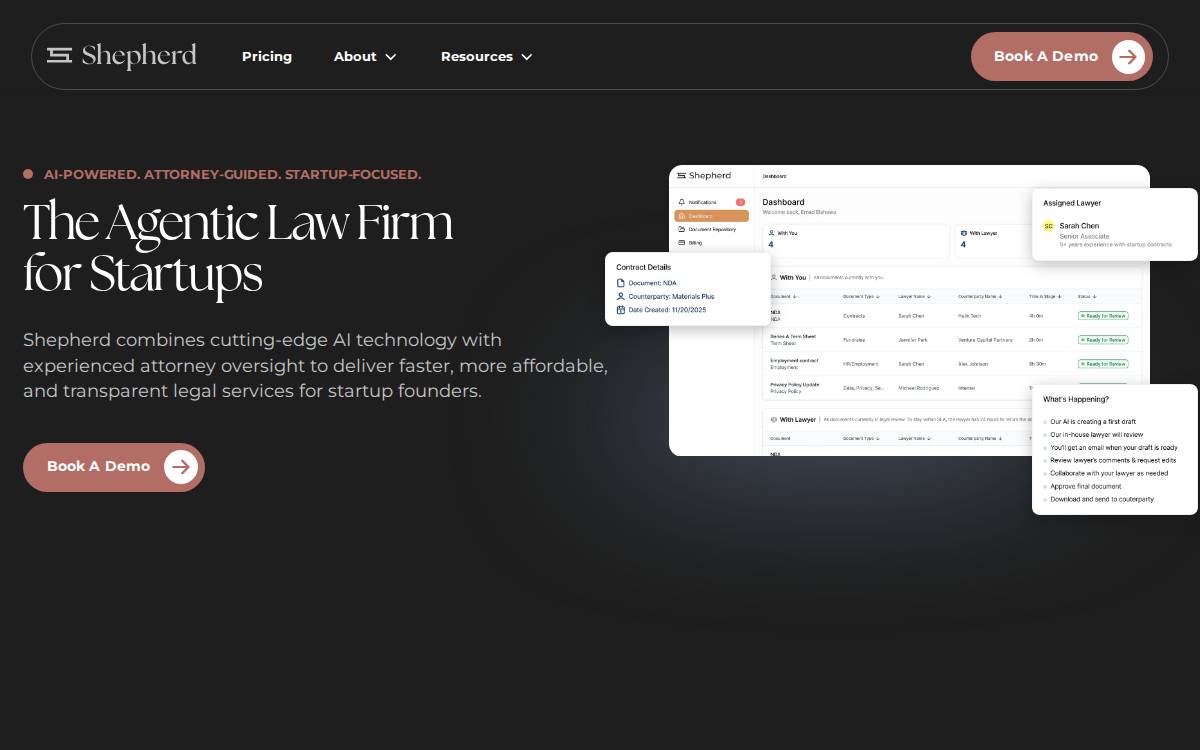The image size is (1200, 750).
Task: Open the Employment contract document row
Action: [952, 364]
